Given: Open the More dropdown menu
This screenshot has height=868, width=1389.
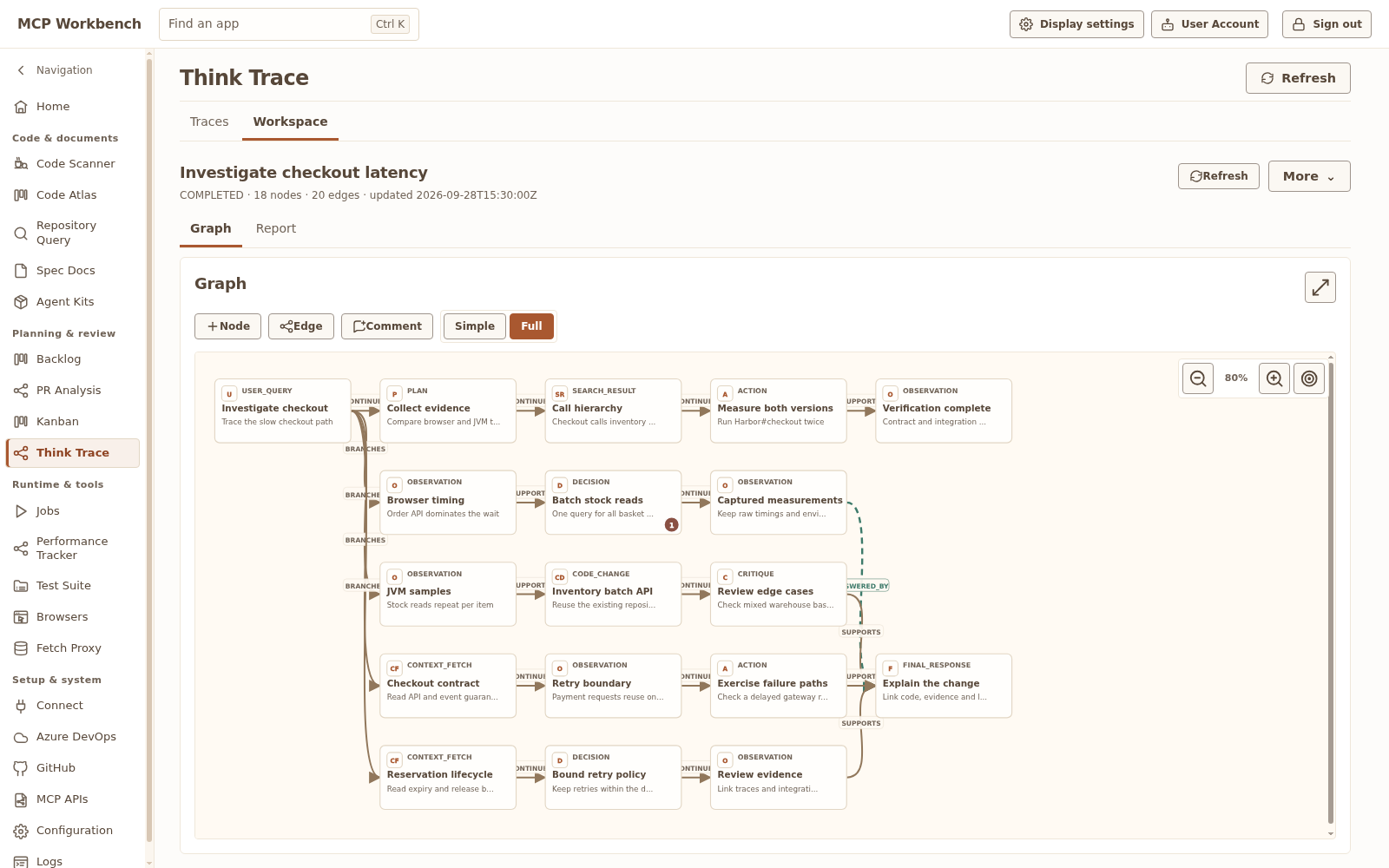Looking at the screenshot, I should [1309, 176].
